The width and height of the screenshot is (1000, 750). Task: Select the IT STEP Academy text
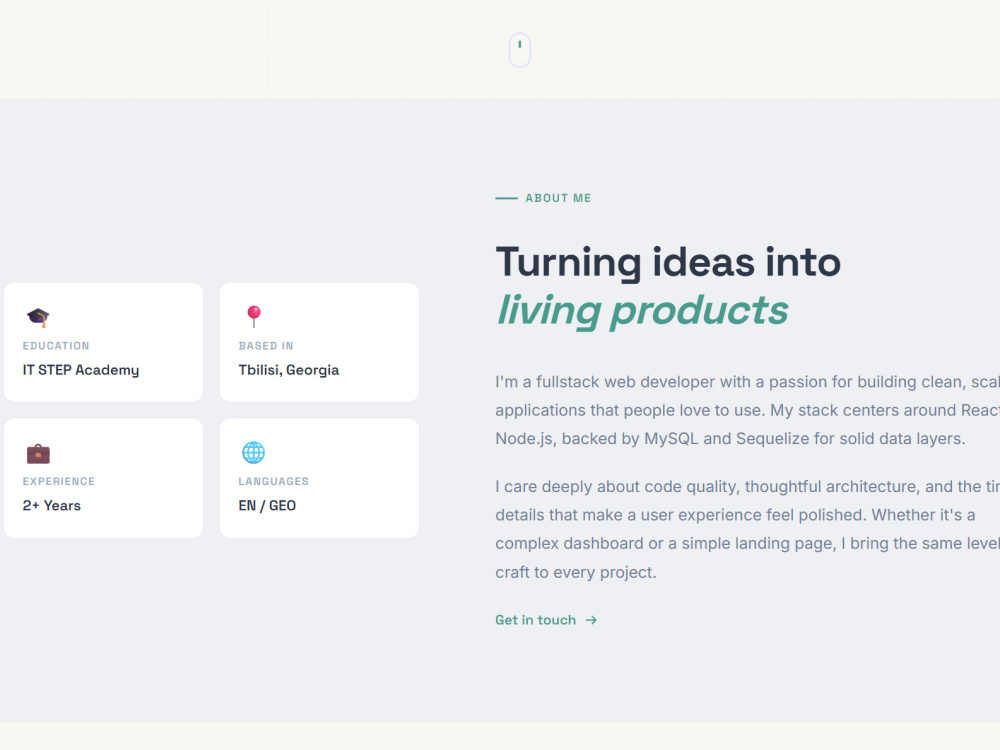(x=81, y=370)
